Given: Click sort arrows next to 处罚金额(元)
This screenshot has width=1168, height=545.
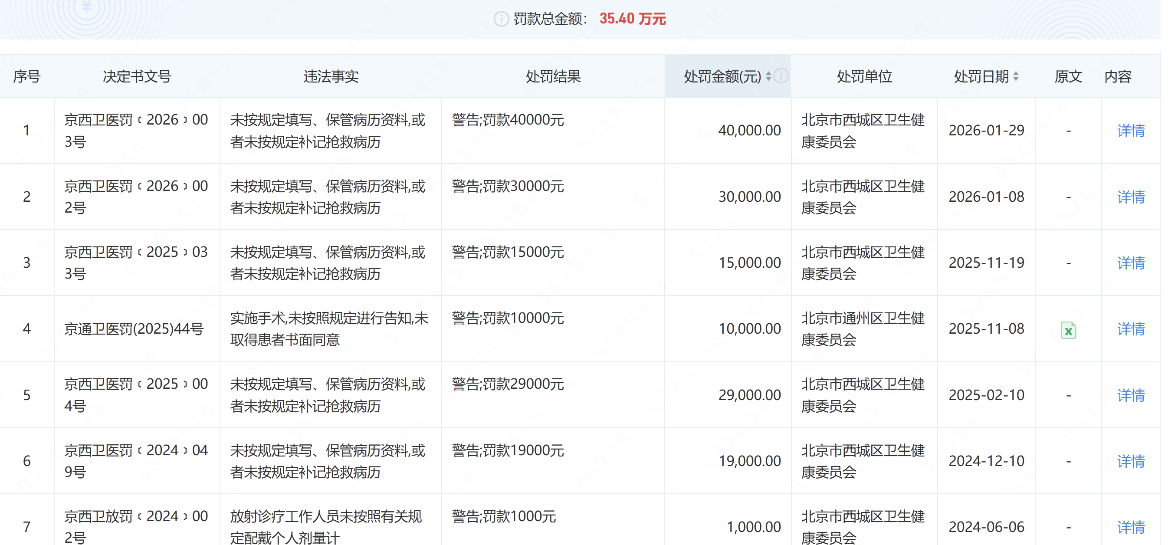Looking at the screenshot, I should [x=768, y=76].
